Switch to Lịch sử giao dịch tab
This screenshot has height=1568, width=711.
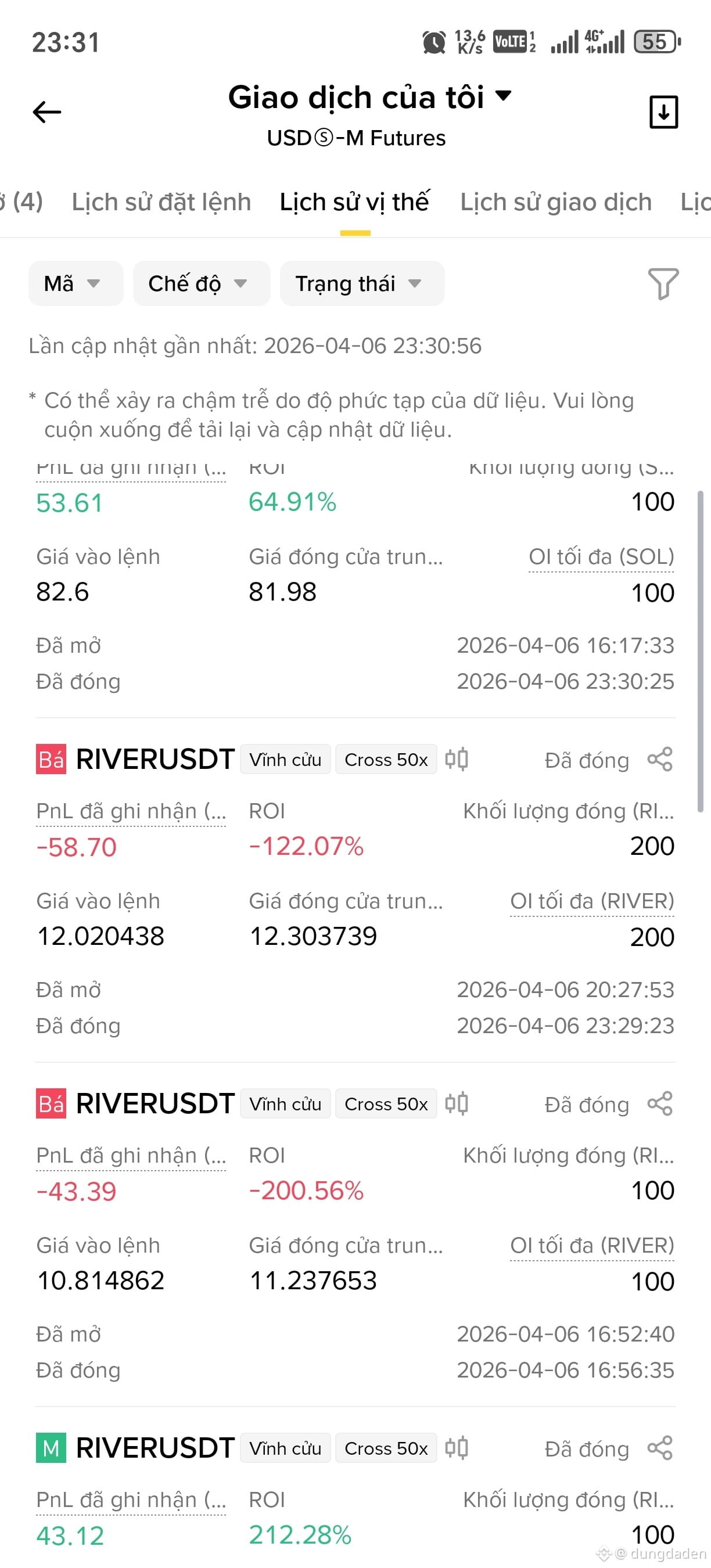556,202
